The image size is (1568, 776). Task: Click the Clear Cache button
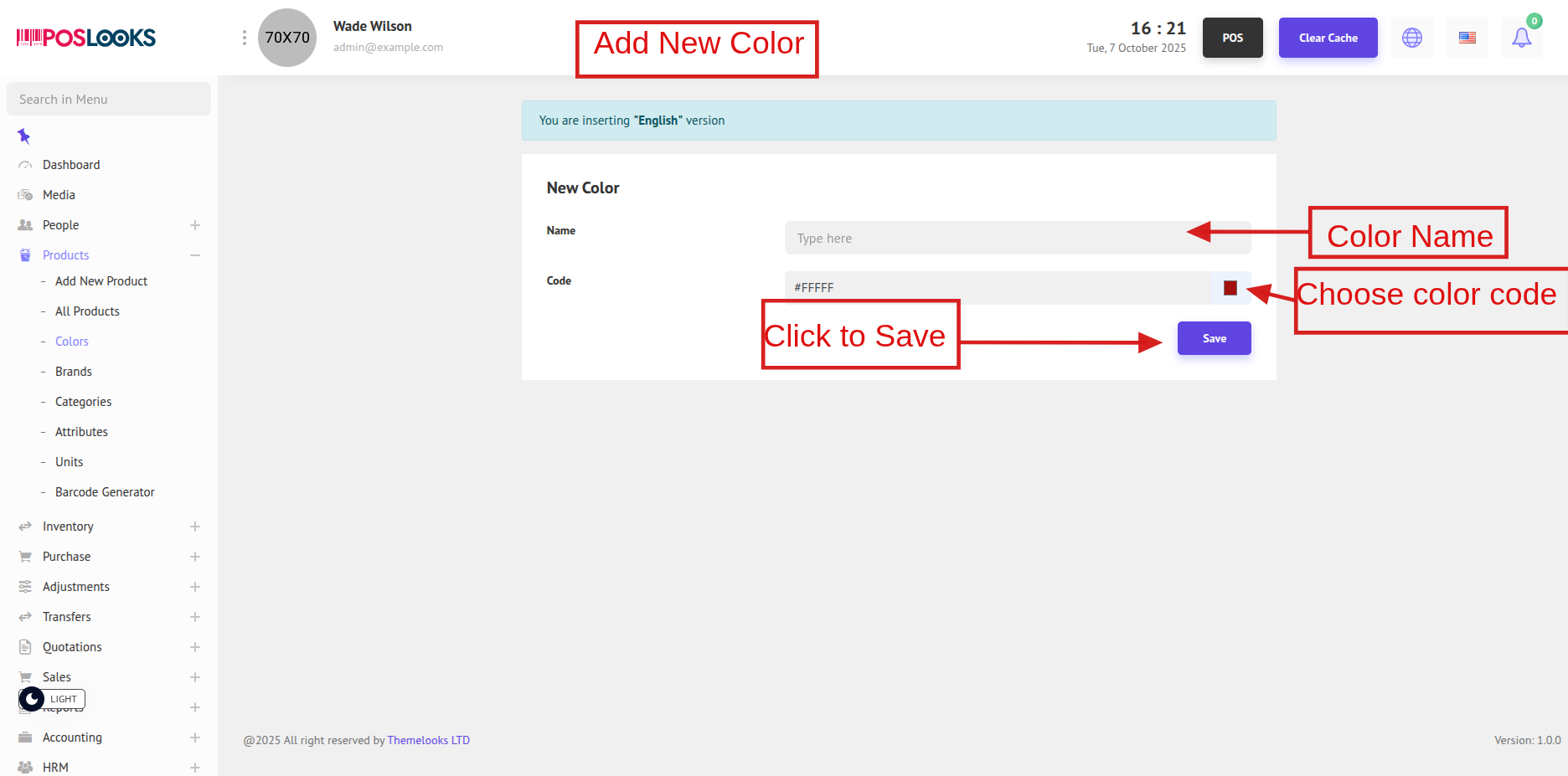1328,38
